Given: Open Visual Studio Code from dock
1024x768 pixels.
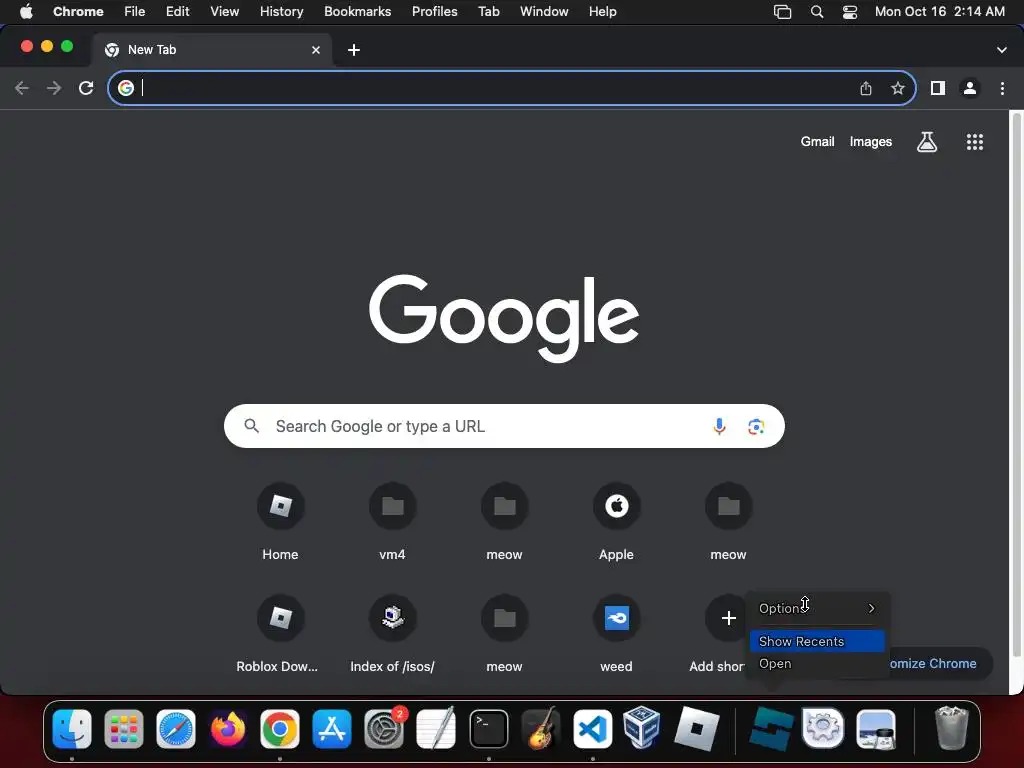Looking at the screenshot, I should pyautogui.click(x=592, y=729).
